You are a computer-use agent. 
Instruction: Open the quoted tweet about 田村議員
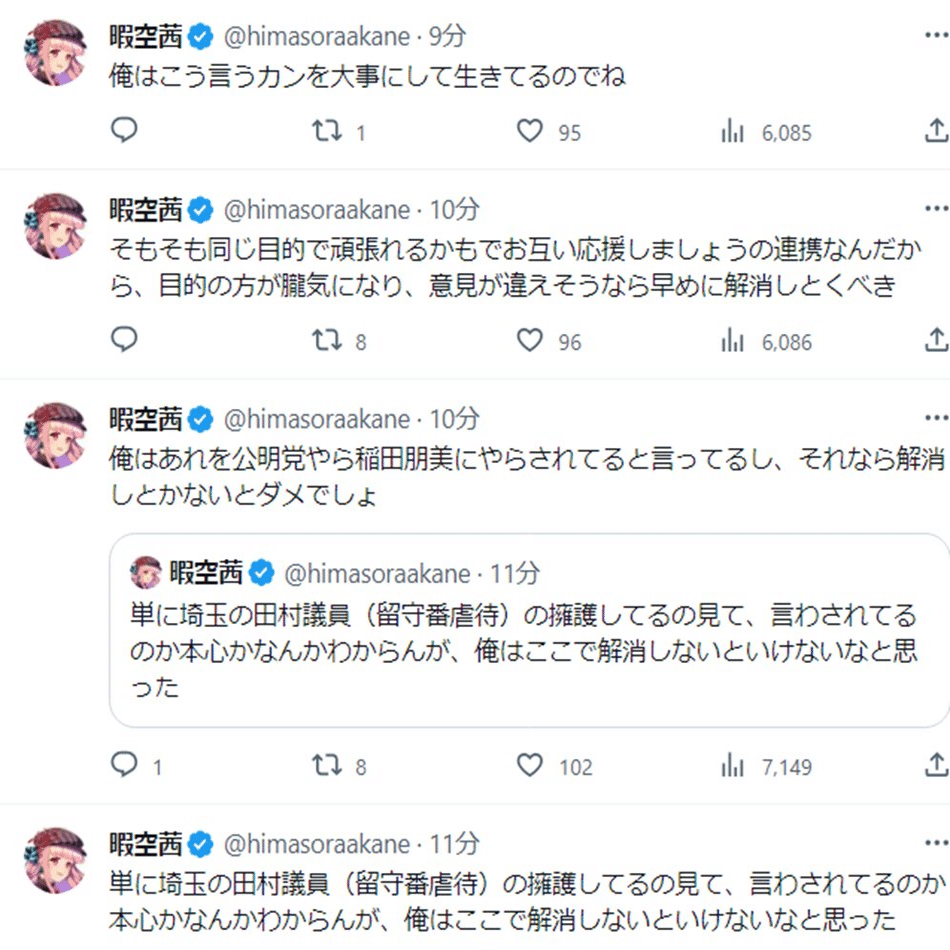tap(528, 640)
